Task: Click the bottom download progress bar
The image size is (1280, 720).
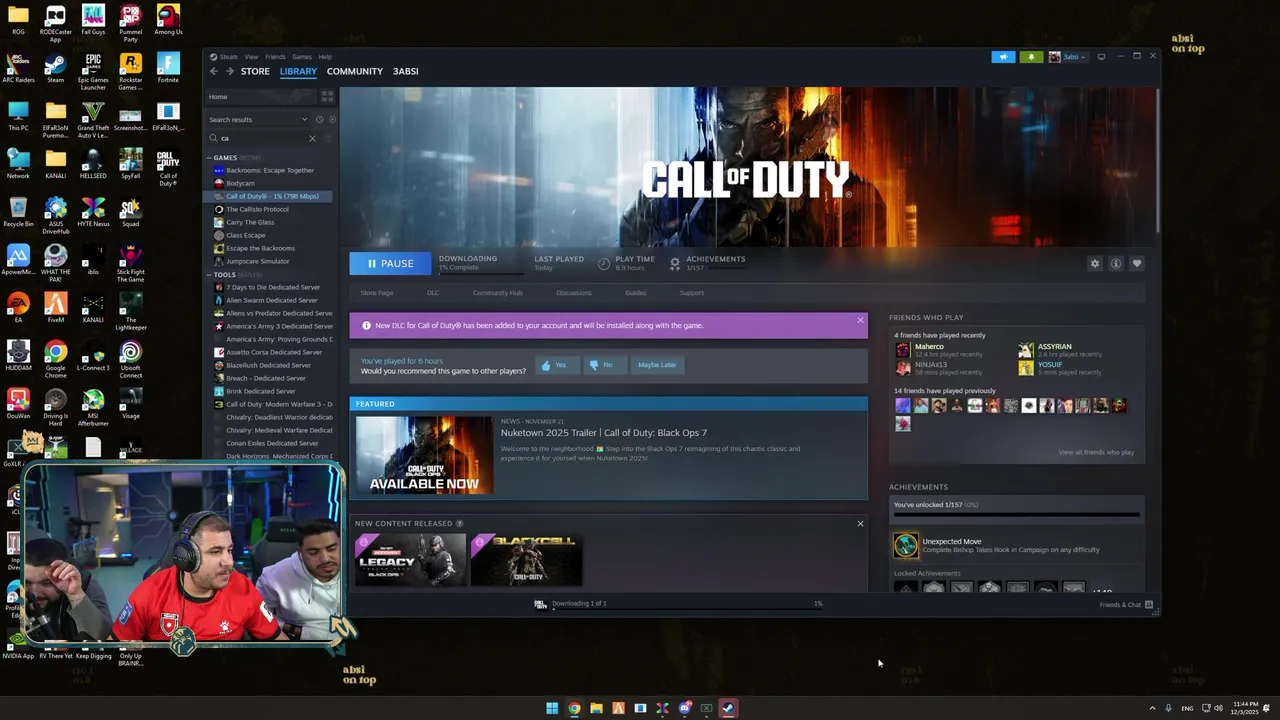Action: [x=686, y=608]
